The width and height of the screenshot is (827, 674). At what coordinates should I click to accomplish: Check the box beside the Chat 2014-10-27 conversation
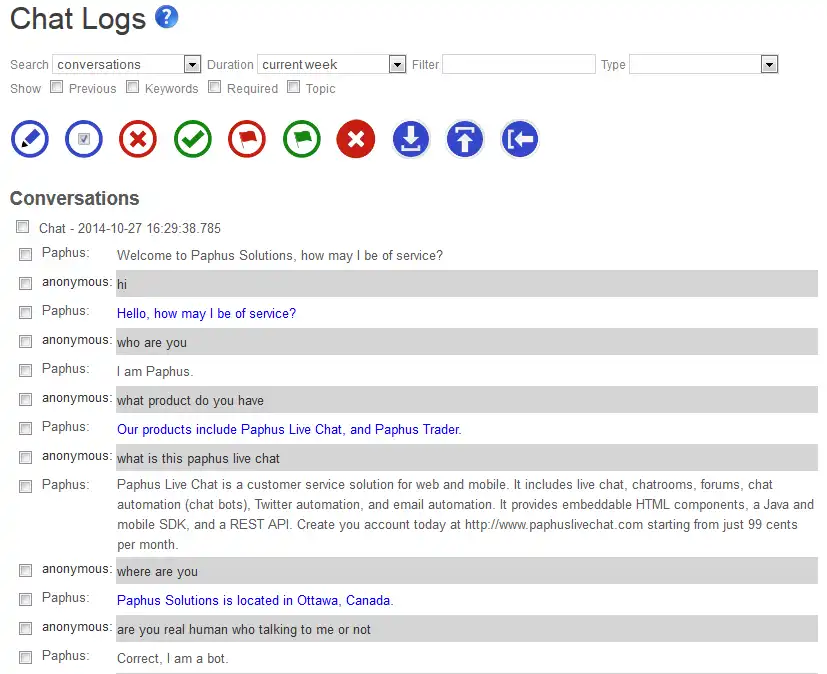(x=23, y=228)
